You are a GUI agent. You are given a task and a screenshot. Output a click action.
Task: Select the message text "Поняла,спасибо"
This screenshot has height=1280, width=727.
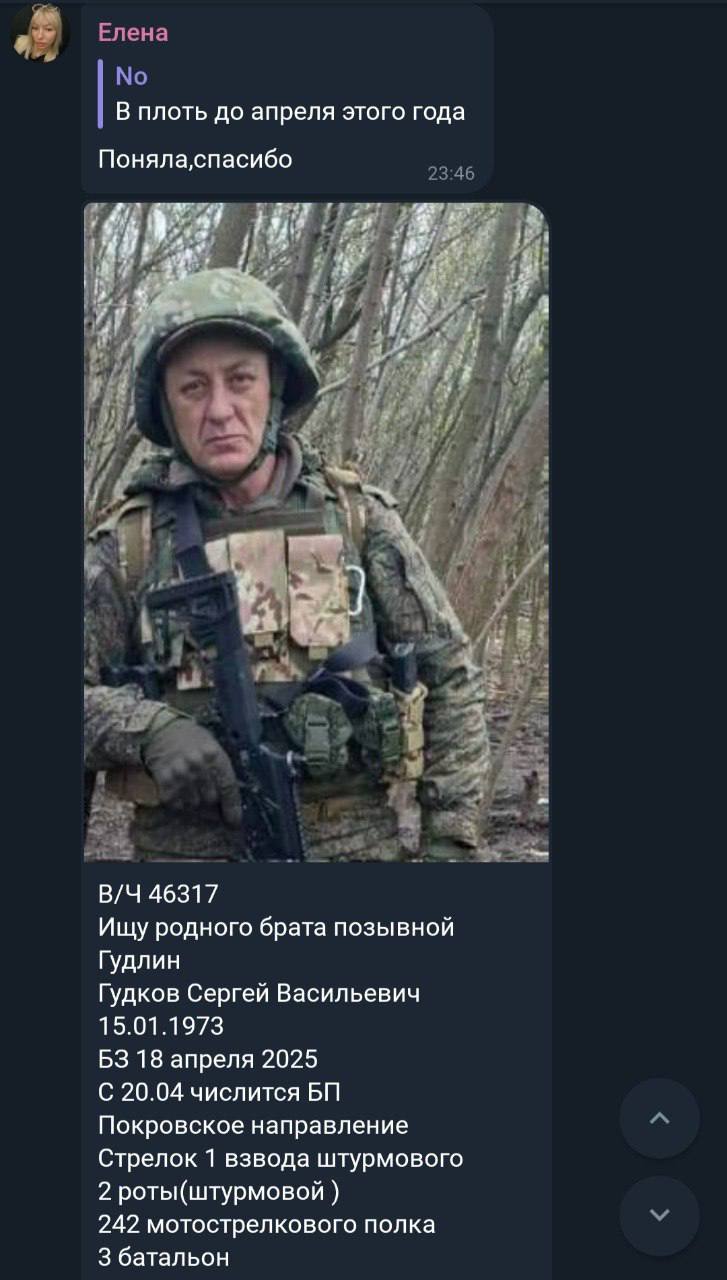[x=195, y=159]
